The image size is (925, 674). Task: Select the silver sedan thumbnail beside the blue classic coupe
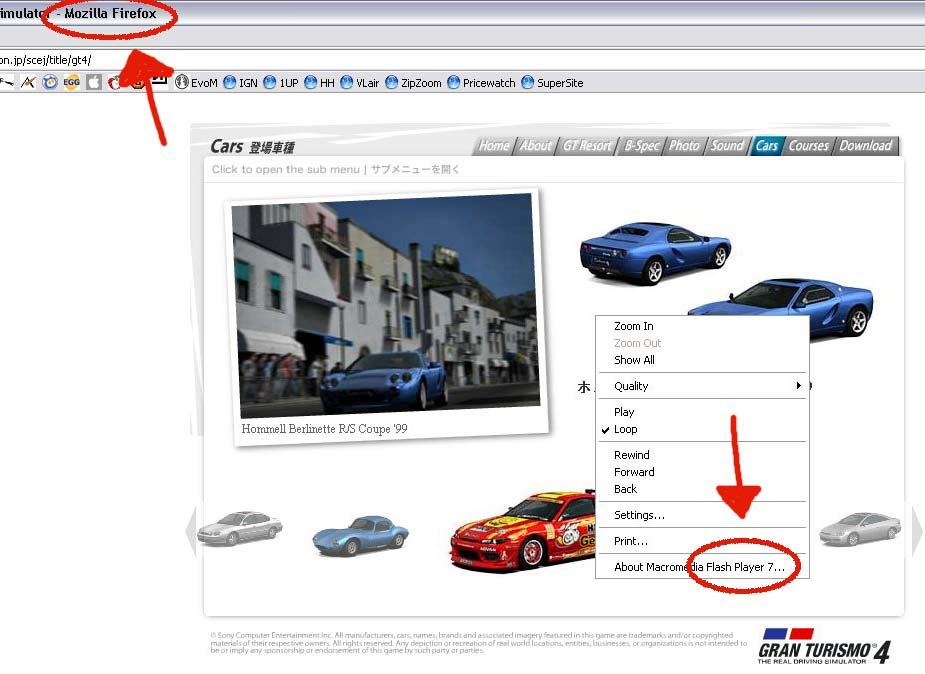tap(240, 527)
